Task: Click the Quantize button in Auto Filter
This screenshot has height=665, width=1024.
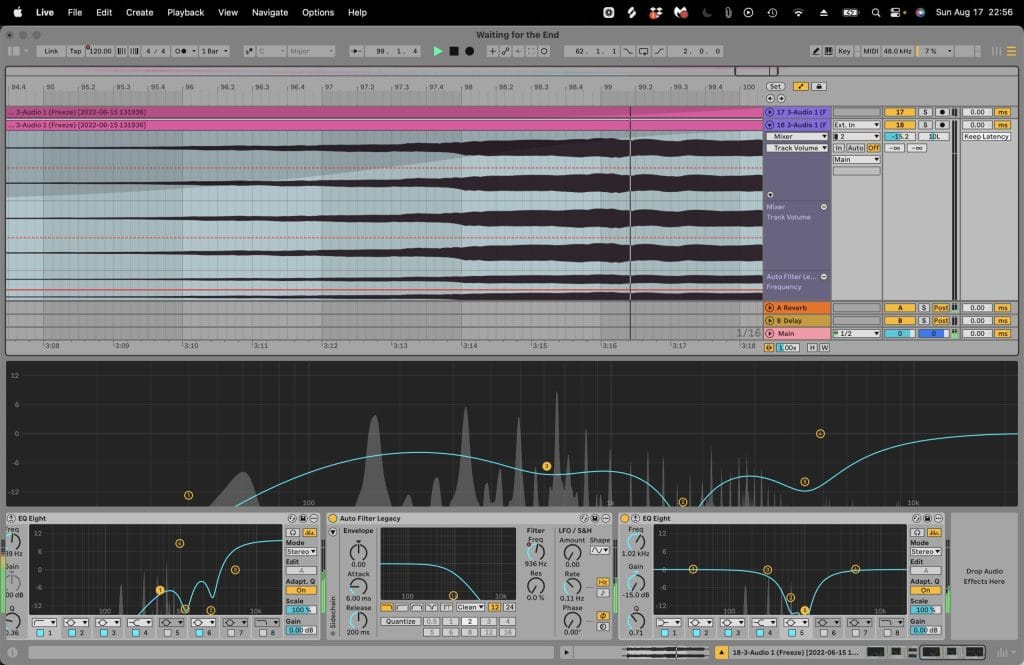Action: click(400, 621)
